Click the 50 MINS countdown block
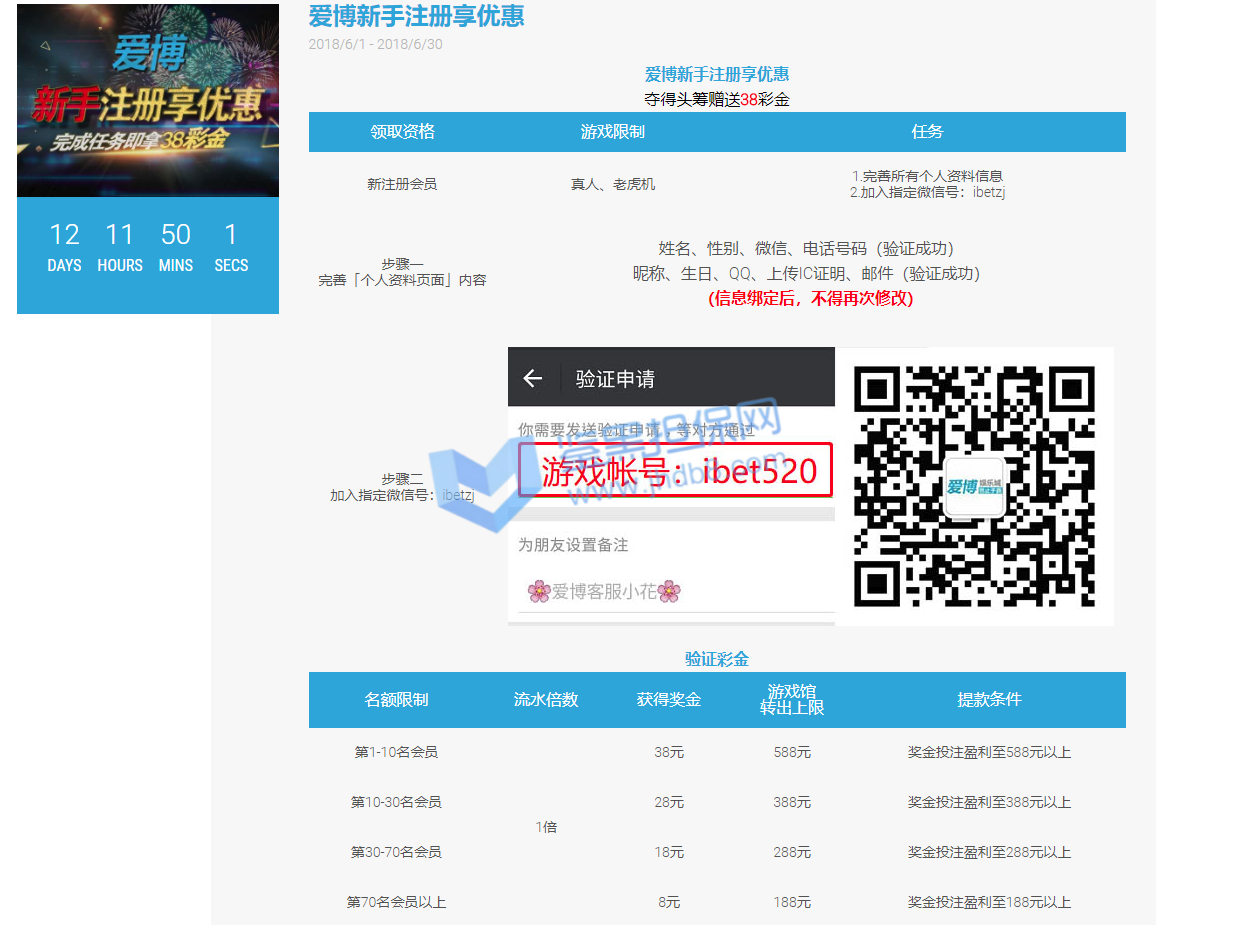1246x925 pixels. click(176, 247)
